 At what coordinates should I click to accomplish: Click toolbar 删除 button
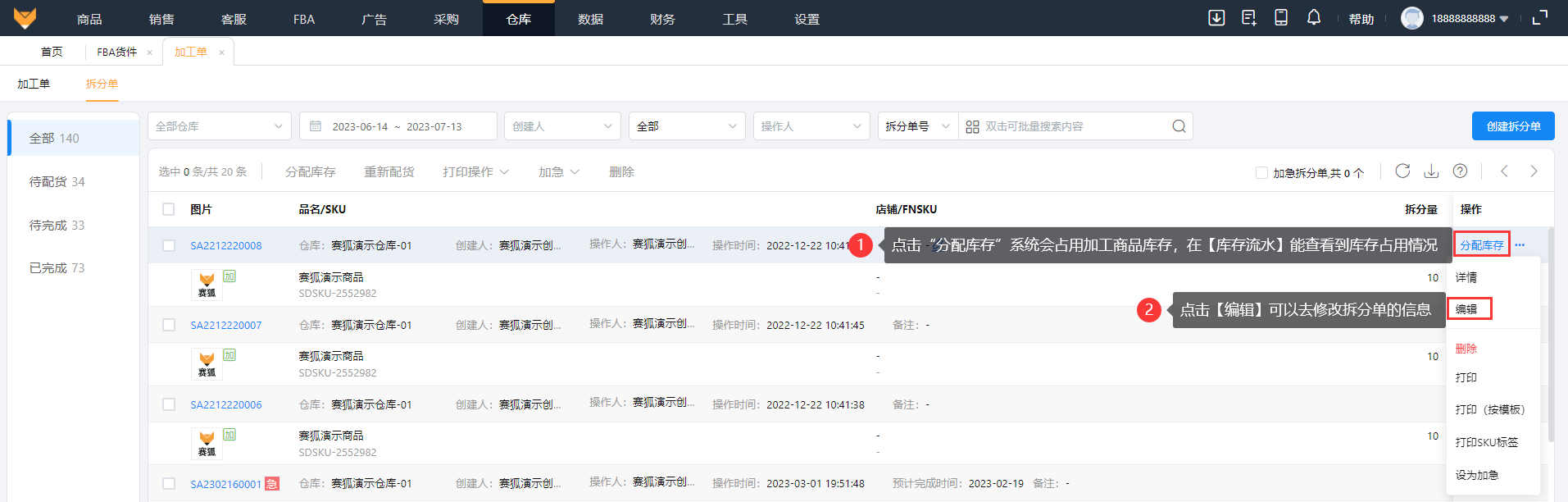tap(621, 171)
